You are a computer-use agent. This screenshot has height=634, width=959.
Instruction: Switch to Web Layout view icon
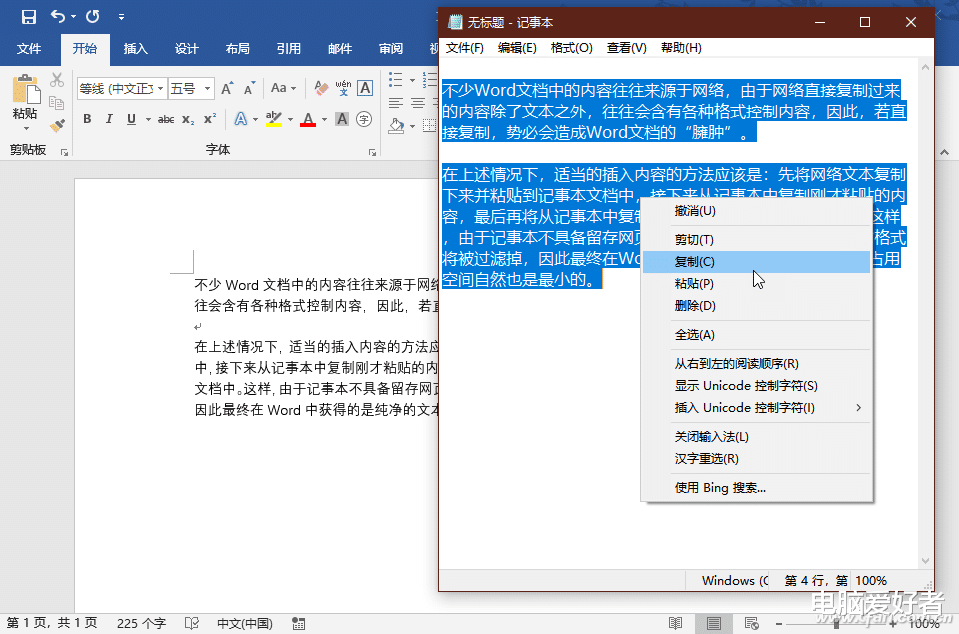pyautogui.click(x=752, y=624)
